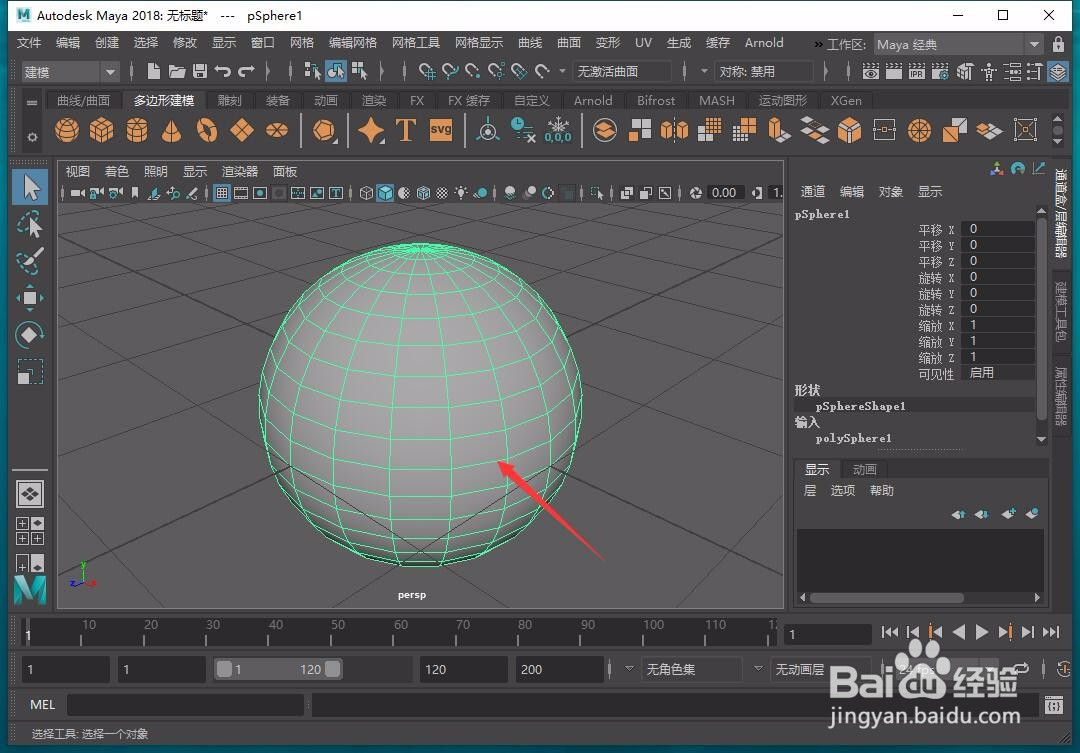The image size is (1080, 753).
Task: Create a polygon cylinder from the shelf
Action: (x=136, y=130)
